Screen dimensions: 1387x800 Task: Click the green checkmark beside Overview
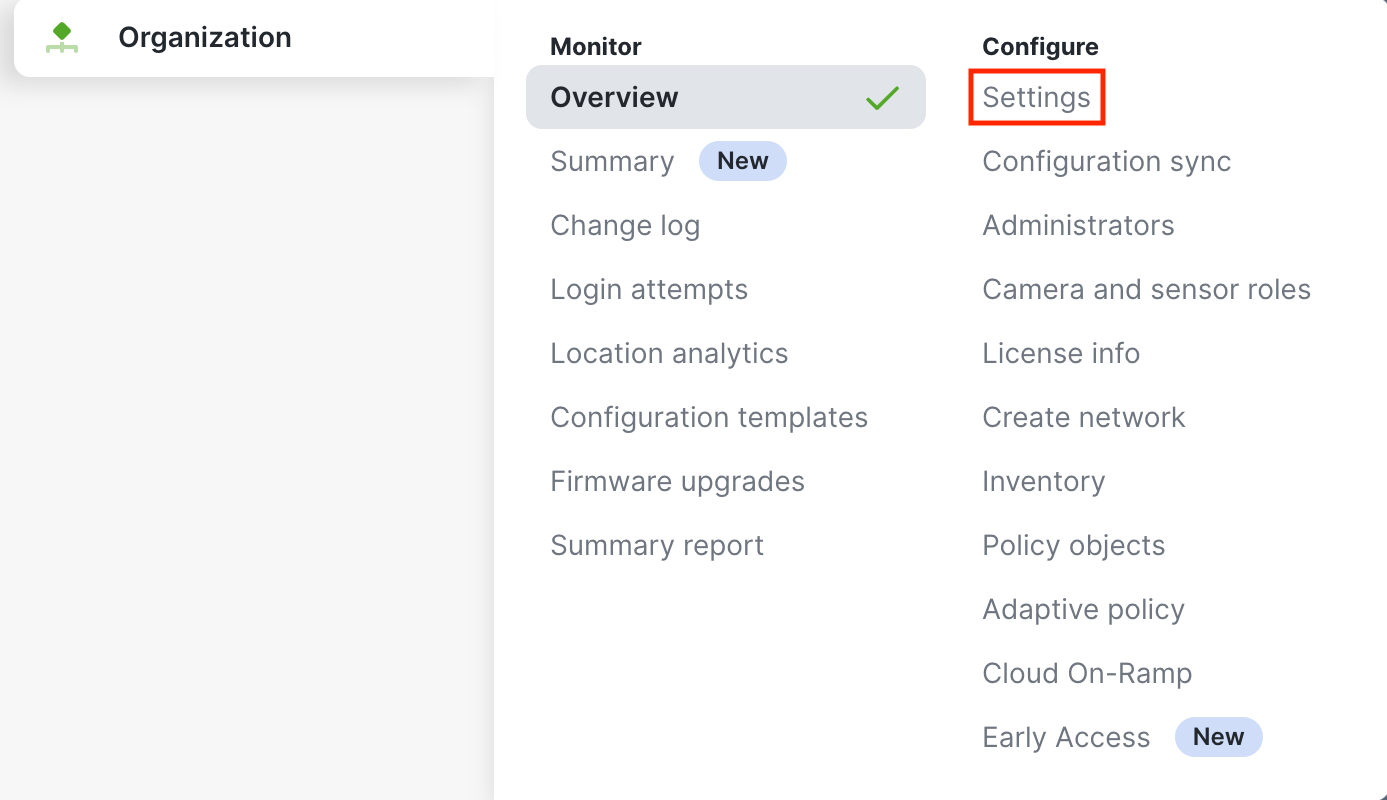click(x=882, y=98)
